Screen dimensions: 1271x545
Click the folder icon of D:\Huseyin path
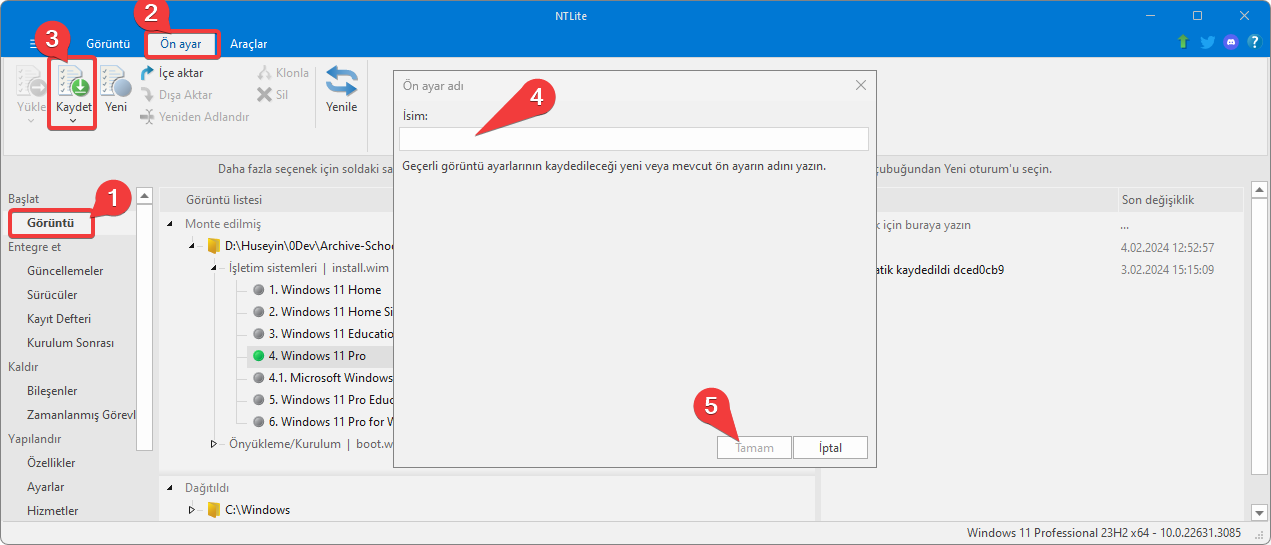pyautogui.click(x=213, y=246)
